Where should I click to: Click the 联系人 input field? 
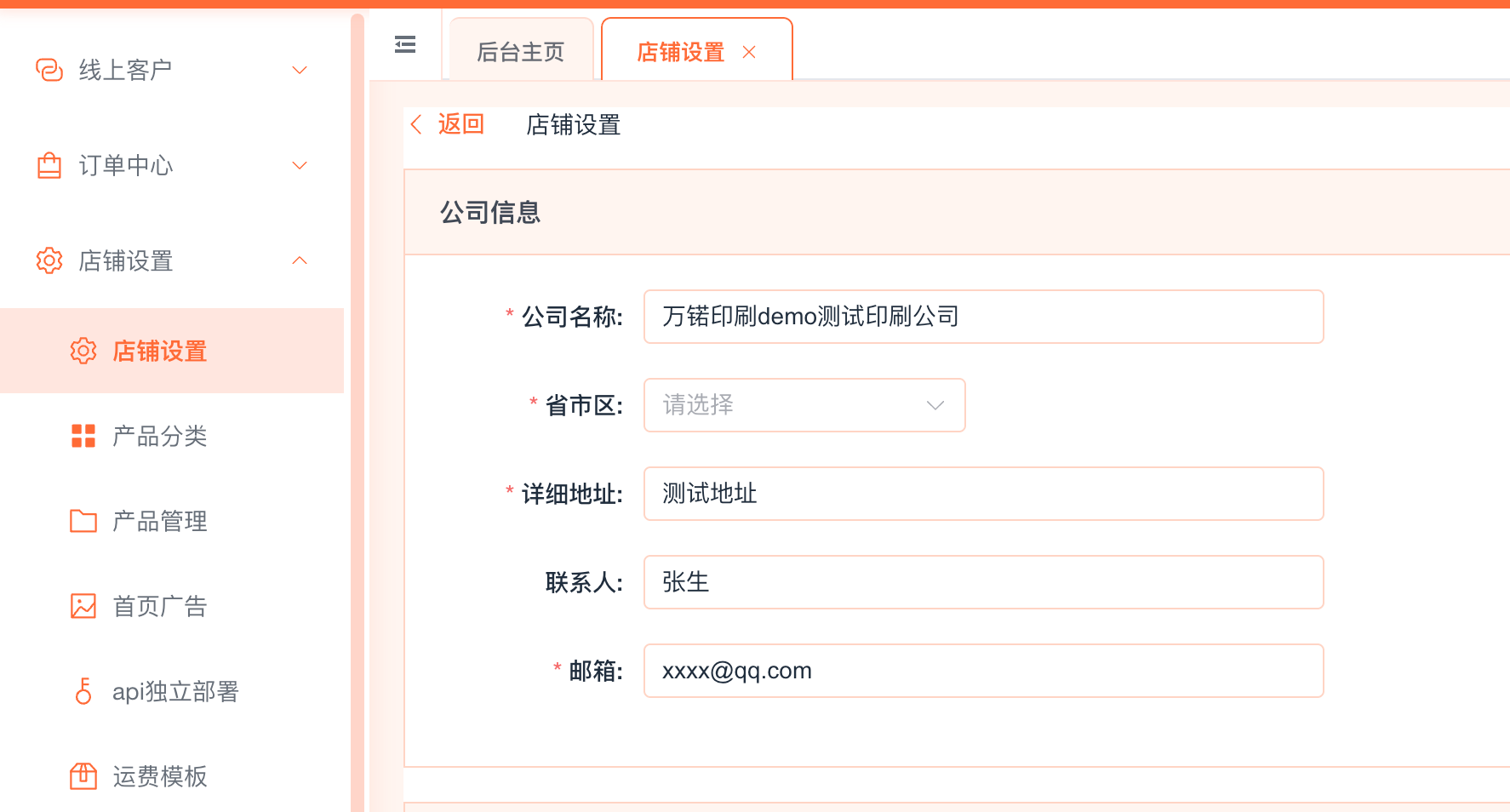983,582
